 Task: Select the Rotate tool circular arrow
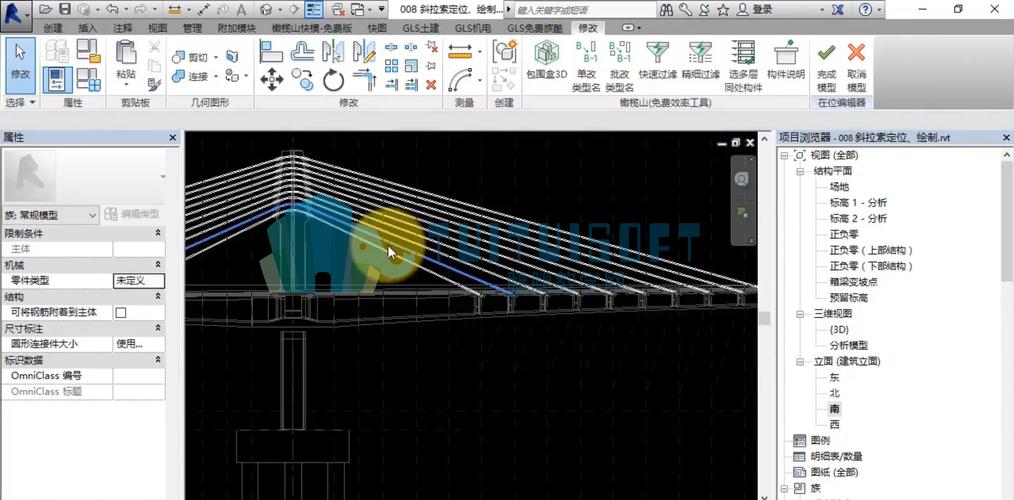(x=333, y=80)
